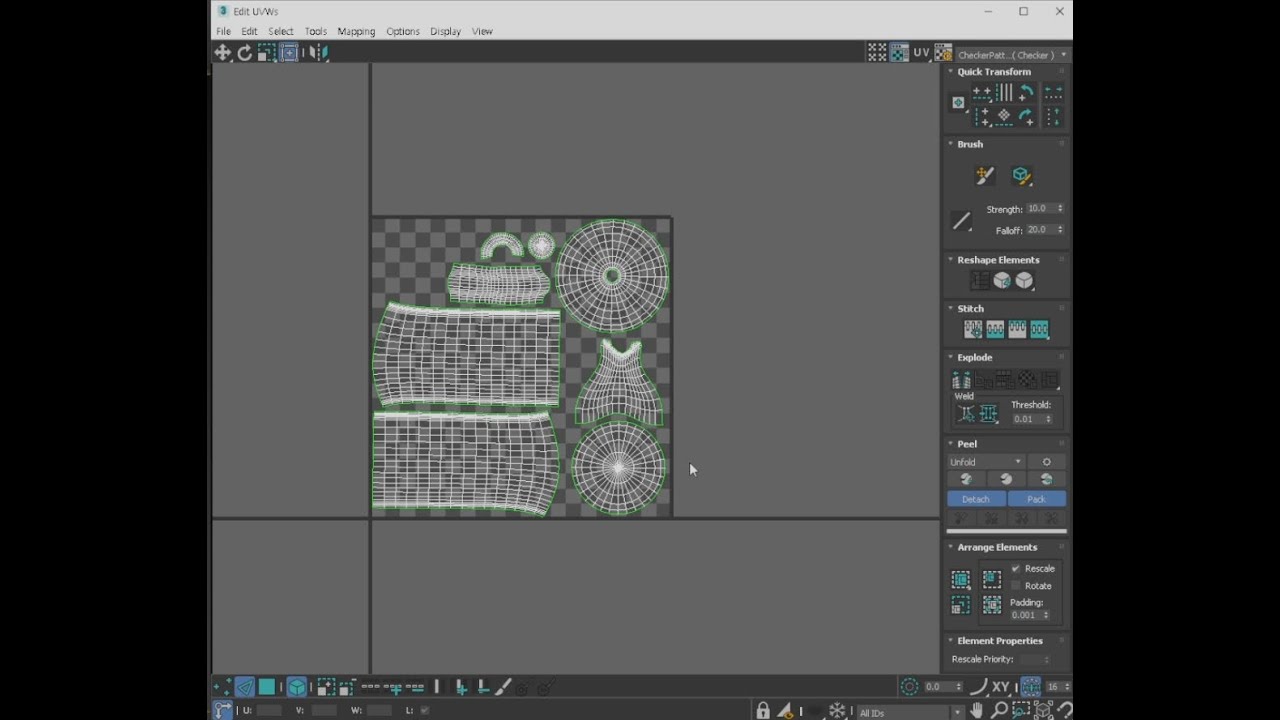The width and height of the screenshot is (1280, 720).
Task: Click the Straighten Selection icon in Reshape Elements
Action: [x=980, y=281]
